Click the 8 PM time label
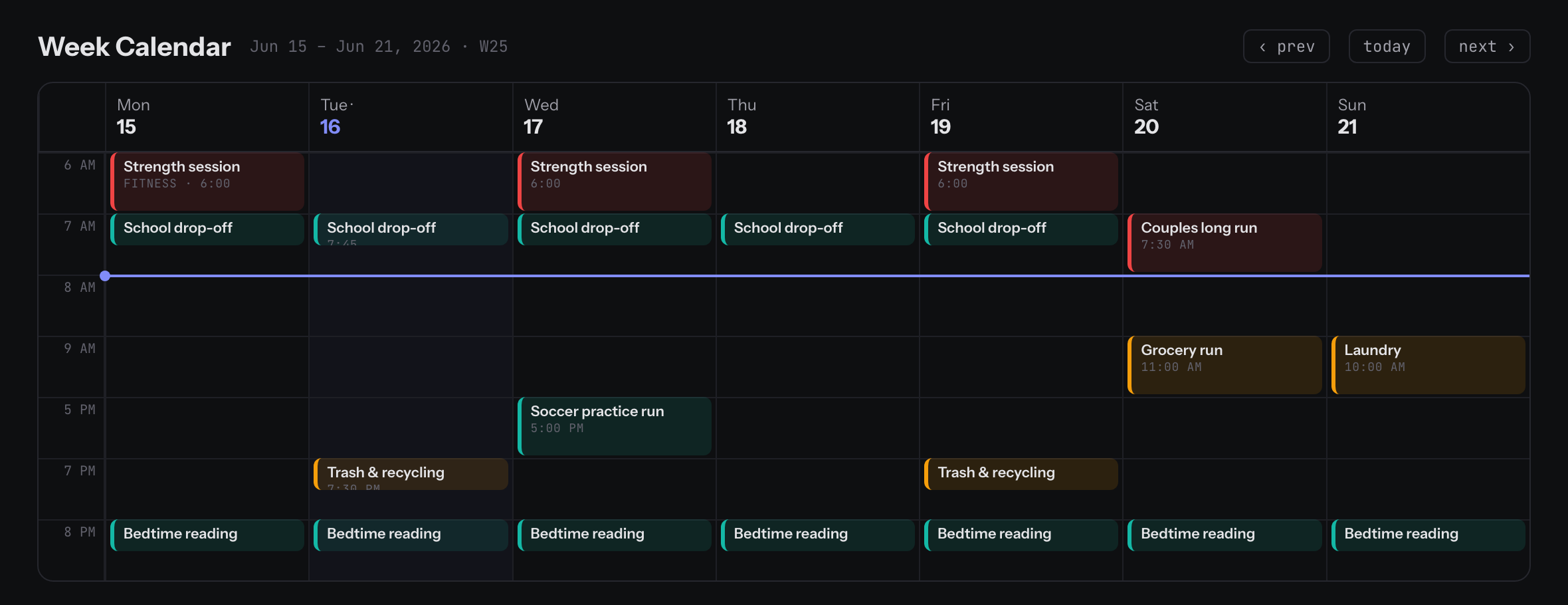The width and height of the screenshot is (1568, 605). [x=80, y=532]
